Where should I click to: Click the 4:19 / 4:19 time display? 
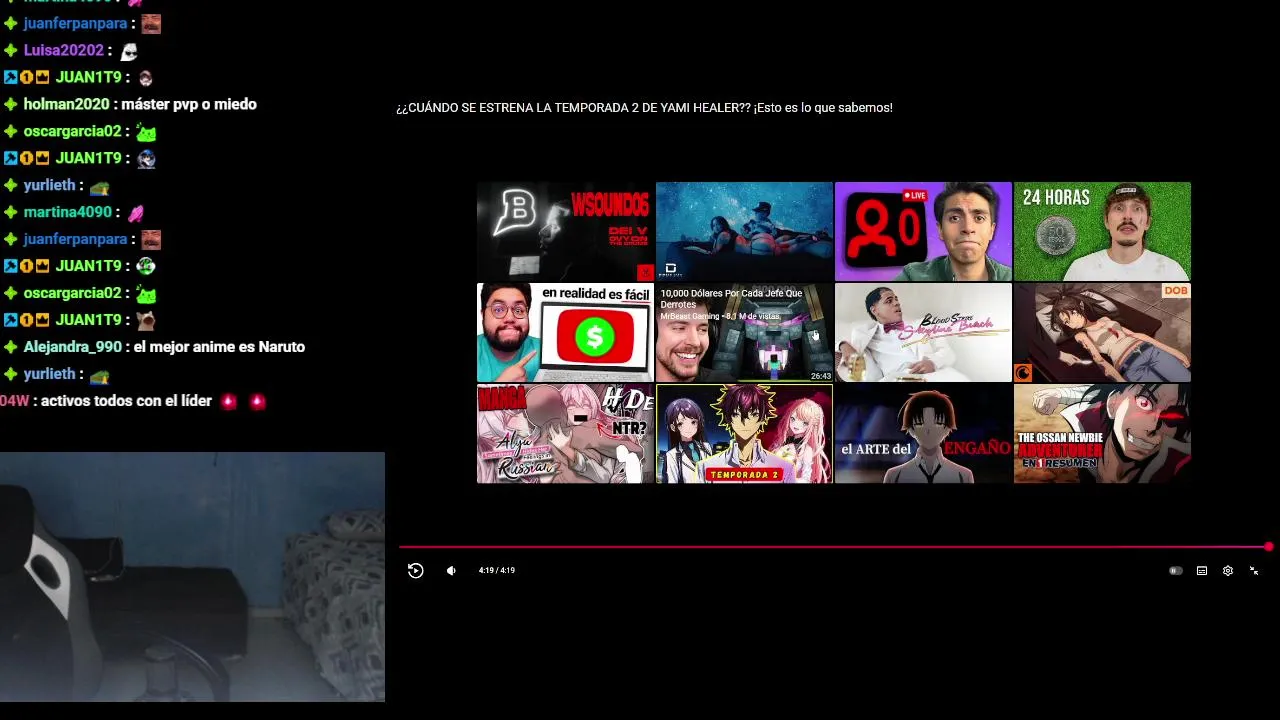point(497,571)
